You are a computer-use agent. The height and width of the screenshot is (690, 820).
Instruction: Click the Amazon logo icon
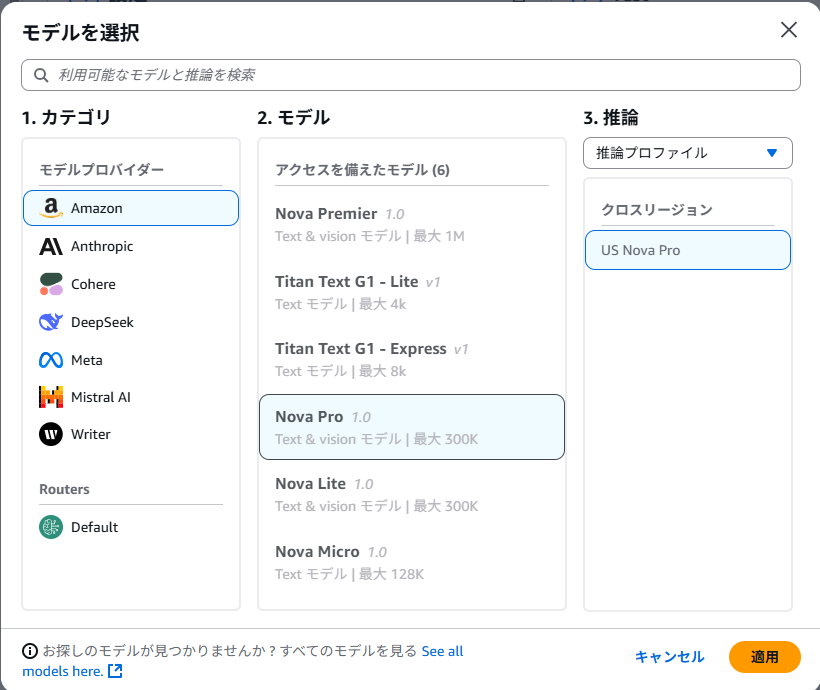51,208
